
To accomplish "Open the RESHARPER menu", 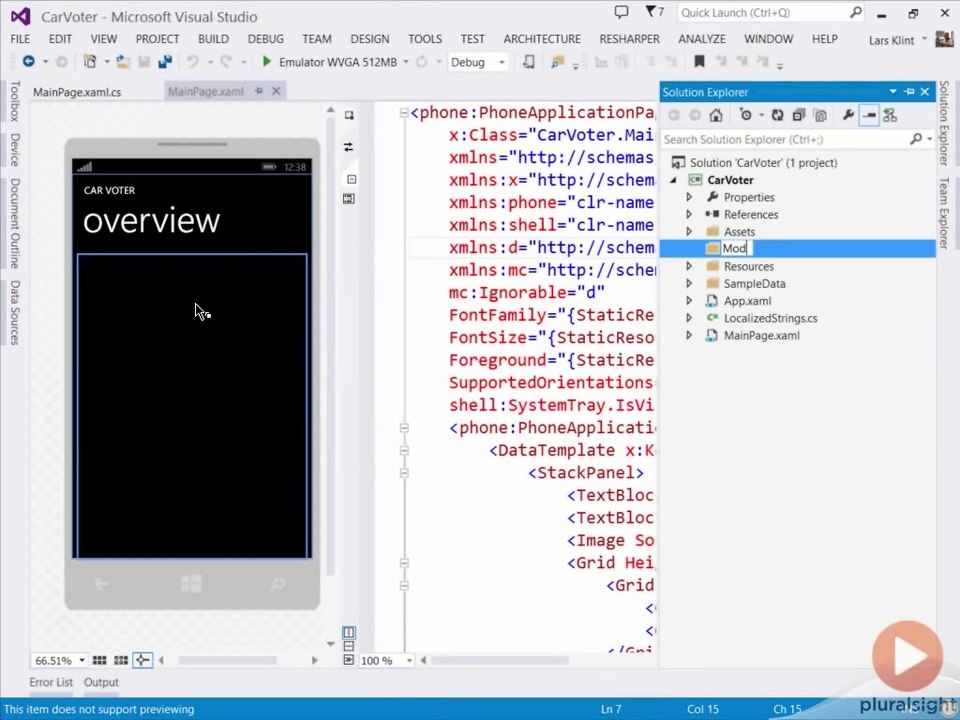I will (629, 39).
